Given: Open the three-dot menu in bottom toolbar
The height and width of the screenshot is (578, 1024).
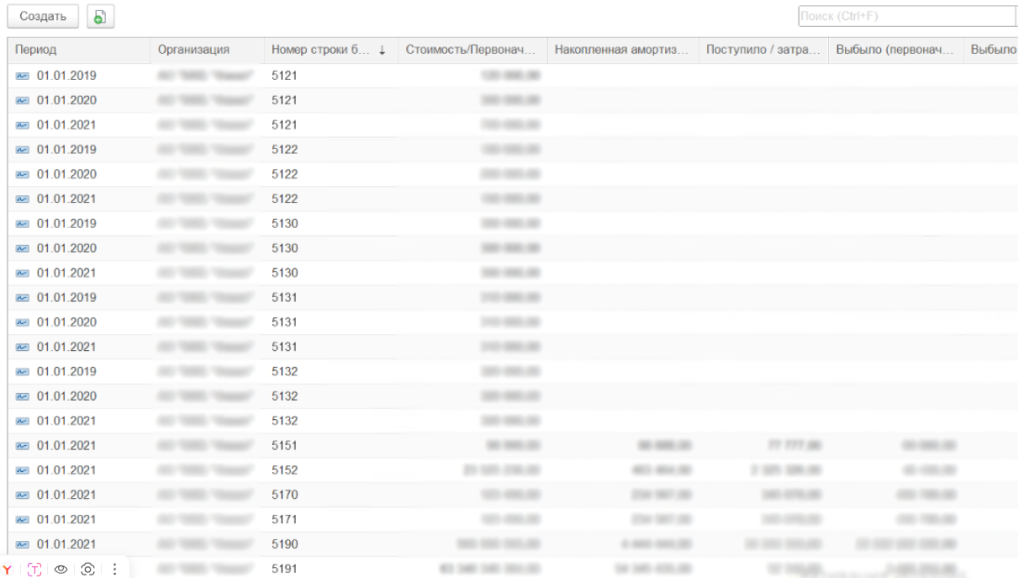Looking at the screenshot, I should pos(115,569).
